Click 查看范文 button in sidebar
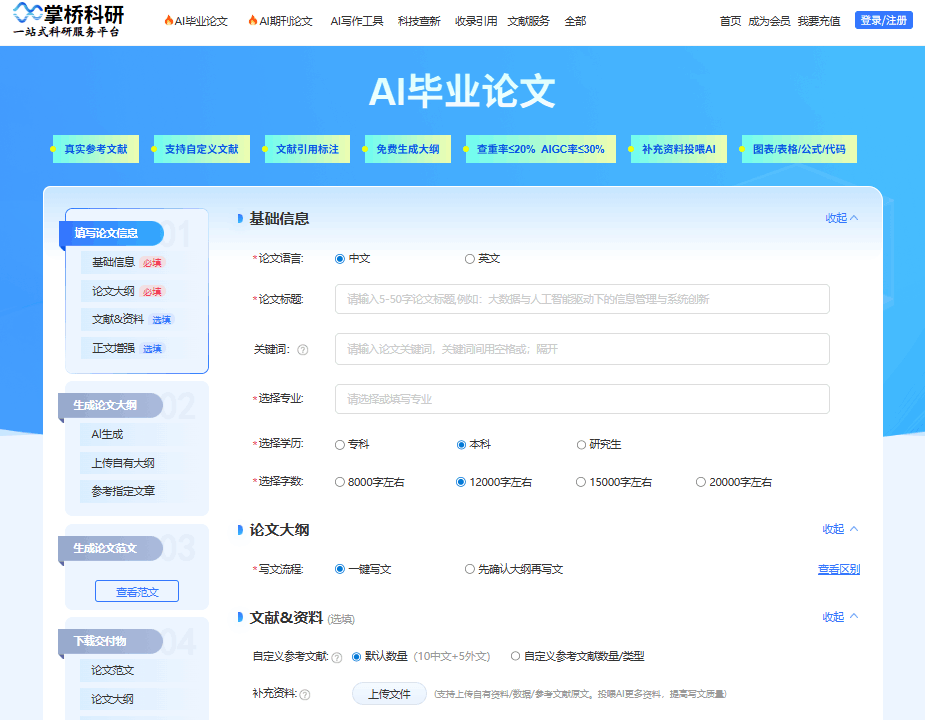The image size is (925, 720). click(137, 591)
